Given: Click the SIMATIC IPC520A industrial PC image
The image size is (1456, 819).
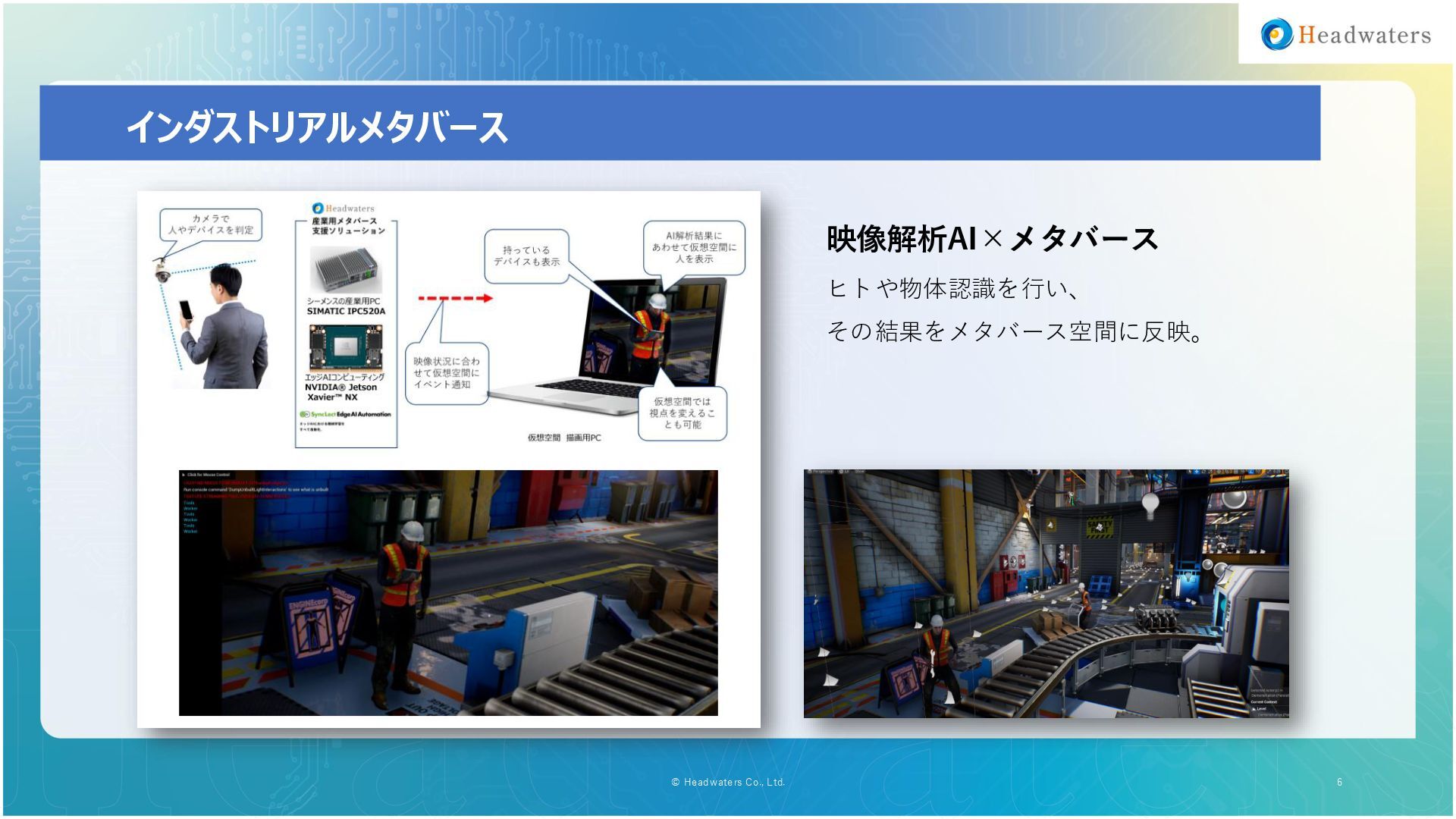Looking at the screenshot, I should tap(346, 270).
